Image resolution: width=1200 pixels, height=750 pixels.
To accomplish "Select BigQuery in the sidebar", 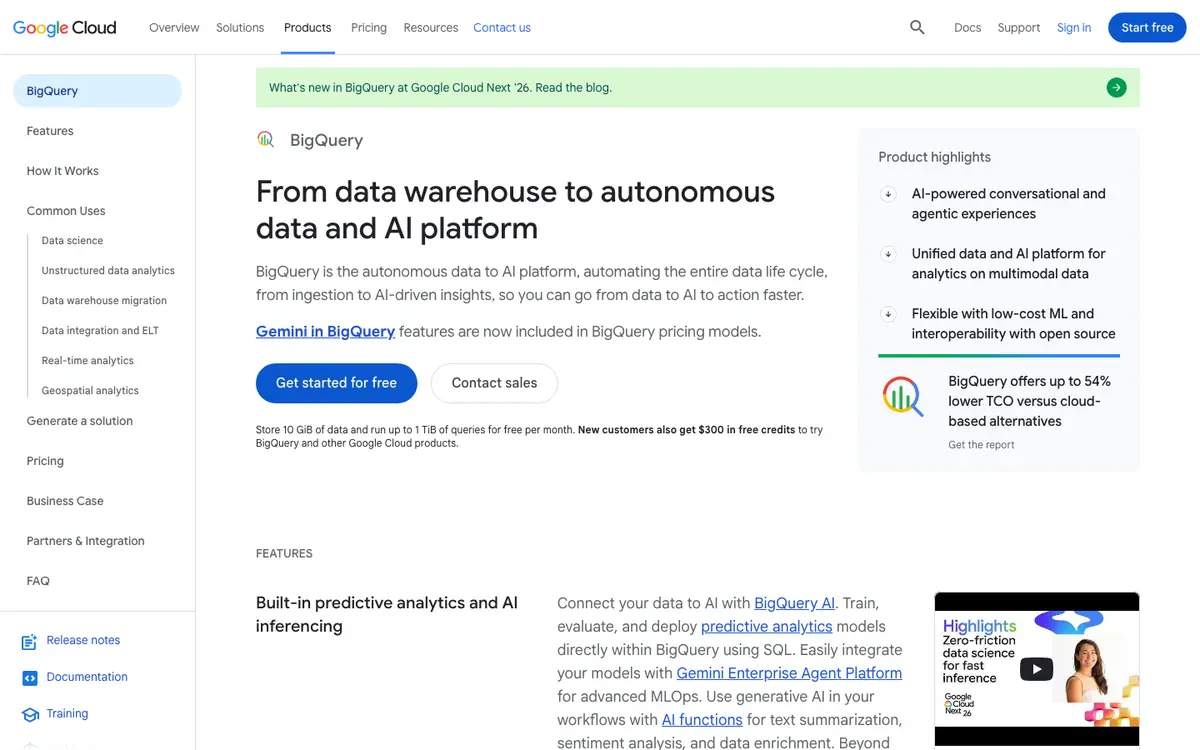I will 97,91.
